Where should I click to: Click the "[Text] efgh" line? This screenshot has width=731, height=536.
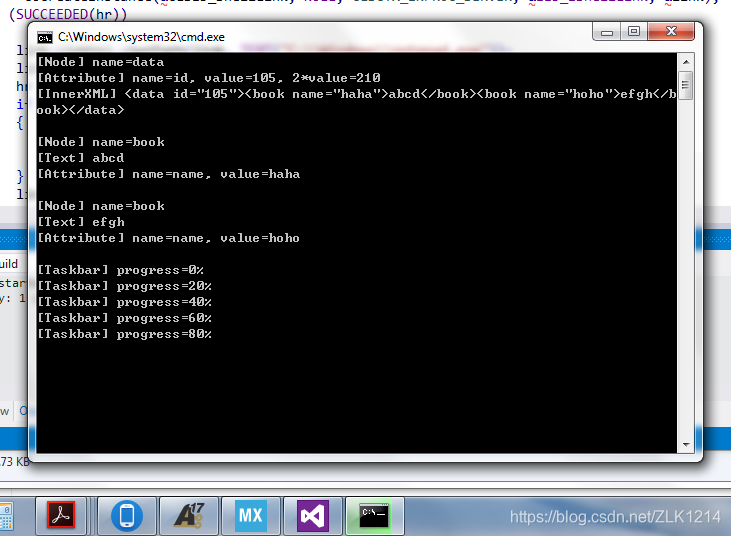81,222
